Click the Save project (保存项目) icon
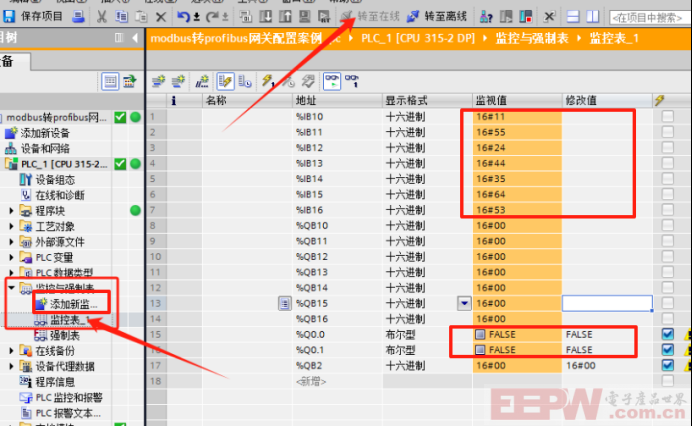 point(9,16)
